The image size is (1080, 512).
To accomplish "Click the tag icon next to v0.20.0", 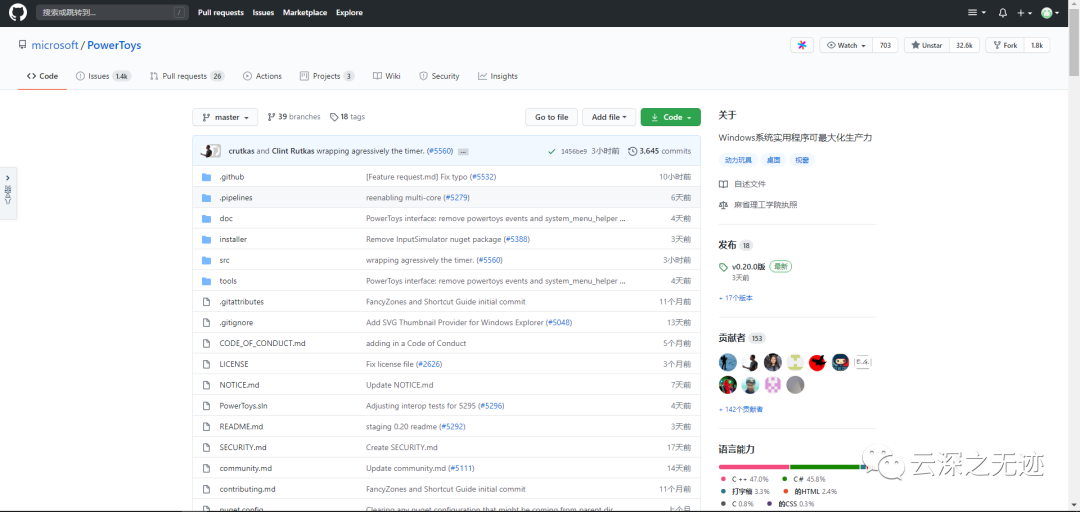I will (723, 267).
